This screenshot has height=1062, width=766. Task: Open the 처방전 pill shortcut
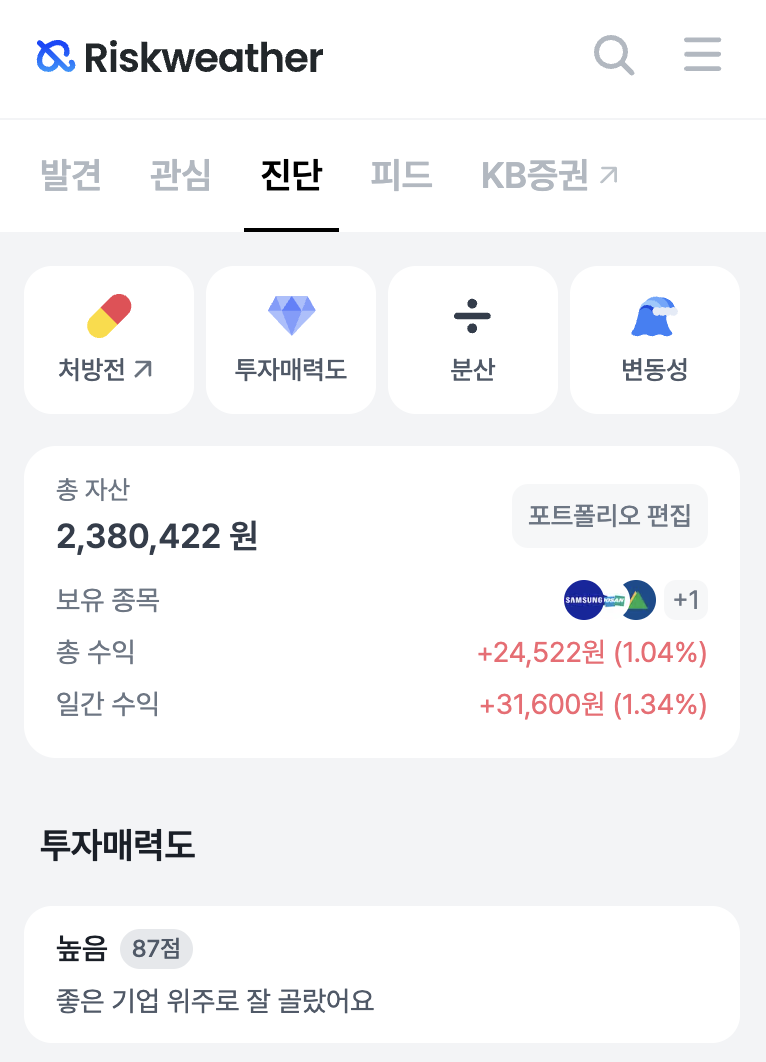point(109,340)
